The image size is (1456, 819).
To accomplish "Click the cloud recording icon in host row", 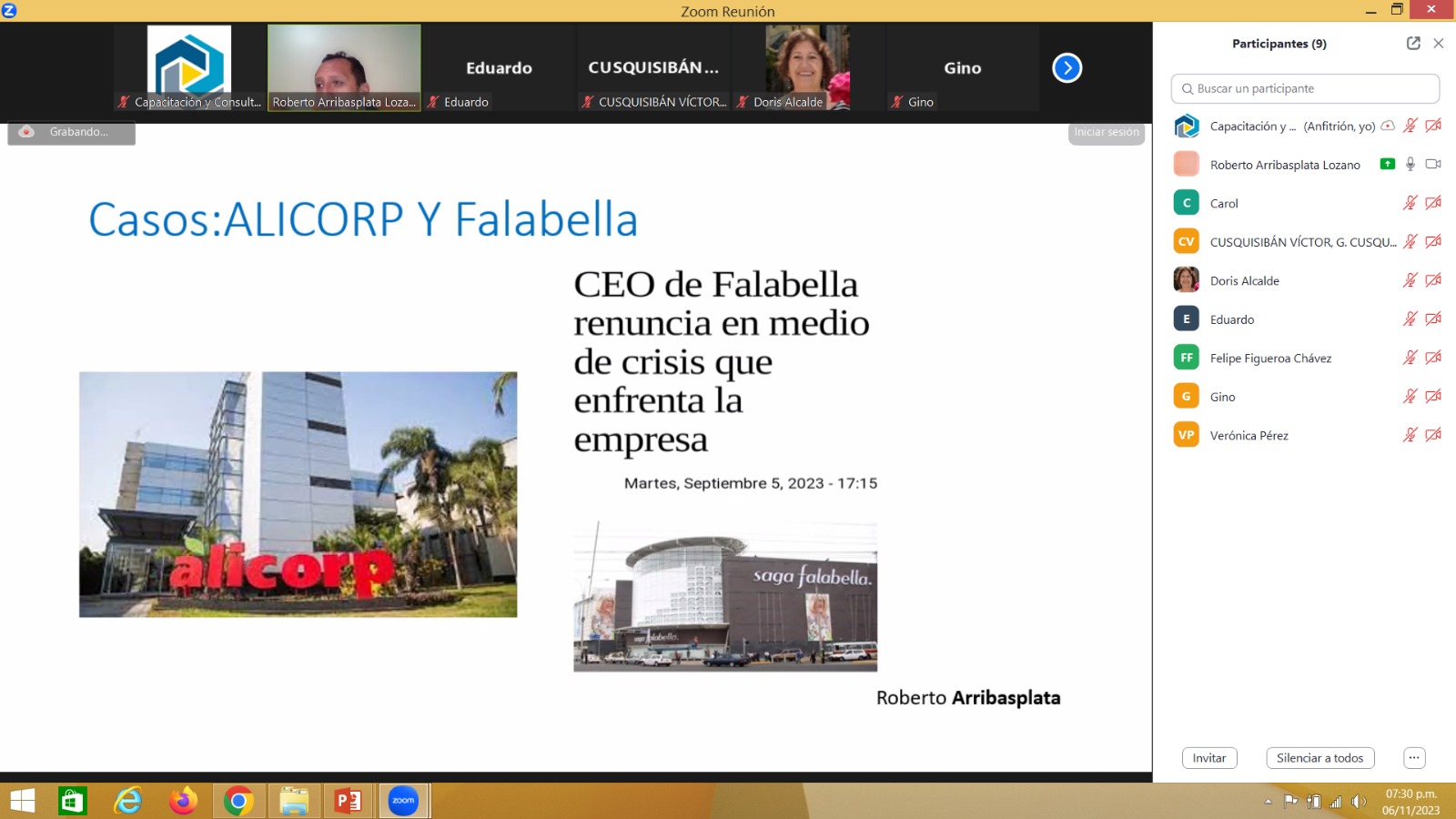I will tap(1388, 126).
